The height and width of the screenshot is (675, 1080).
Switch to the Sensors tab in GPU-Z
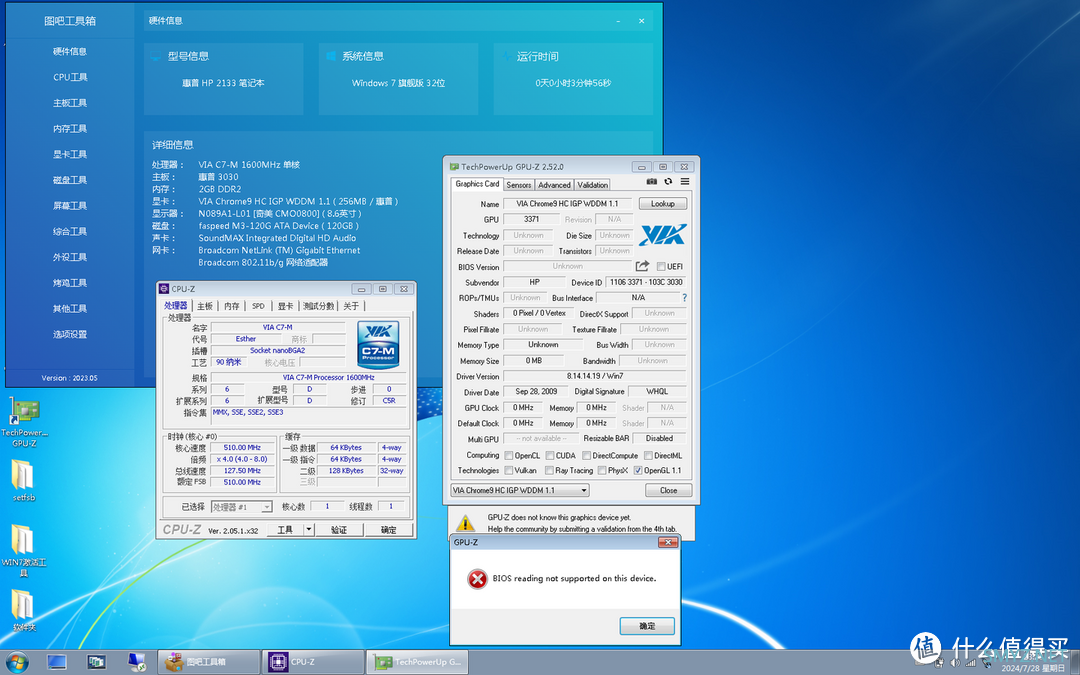pyautogui.click(x=519, y=185)
